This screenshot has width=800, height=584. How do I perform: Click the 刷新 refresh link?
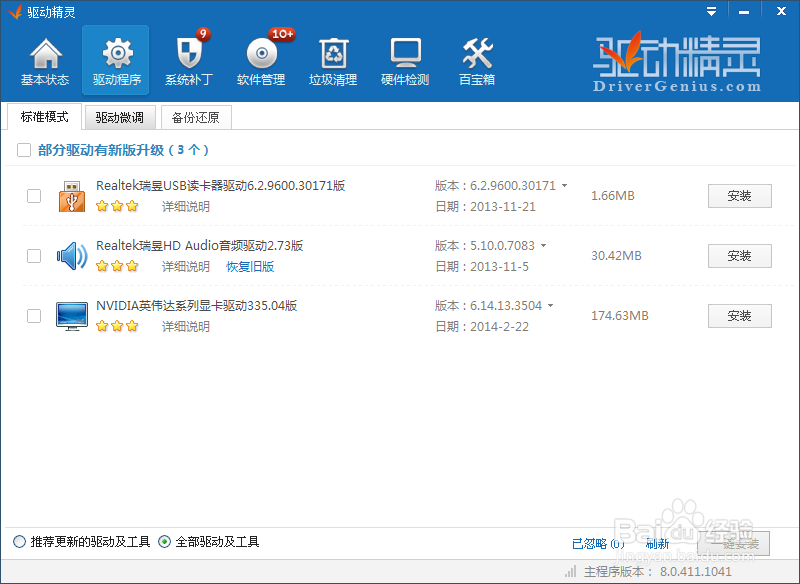pyautogui.click(x=658, y=544)
